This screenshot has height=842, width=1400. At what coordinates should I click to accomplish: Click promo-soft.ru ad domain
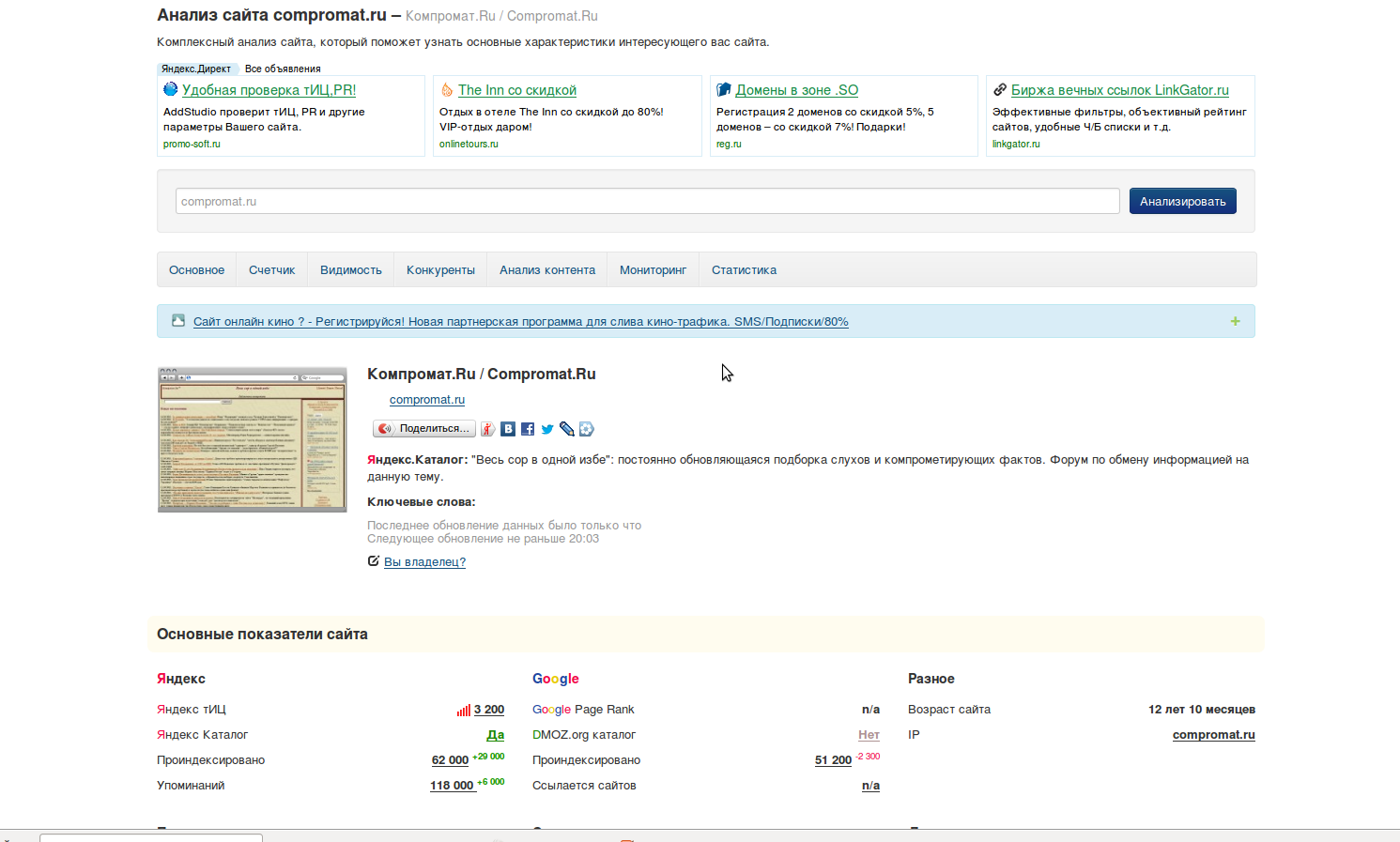tap(192, 144)
